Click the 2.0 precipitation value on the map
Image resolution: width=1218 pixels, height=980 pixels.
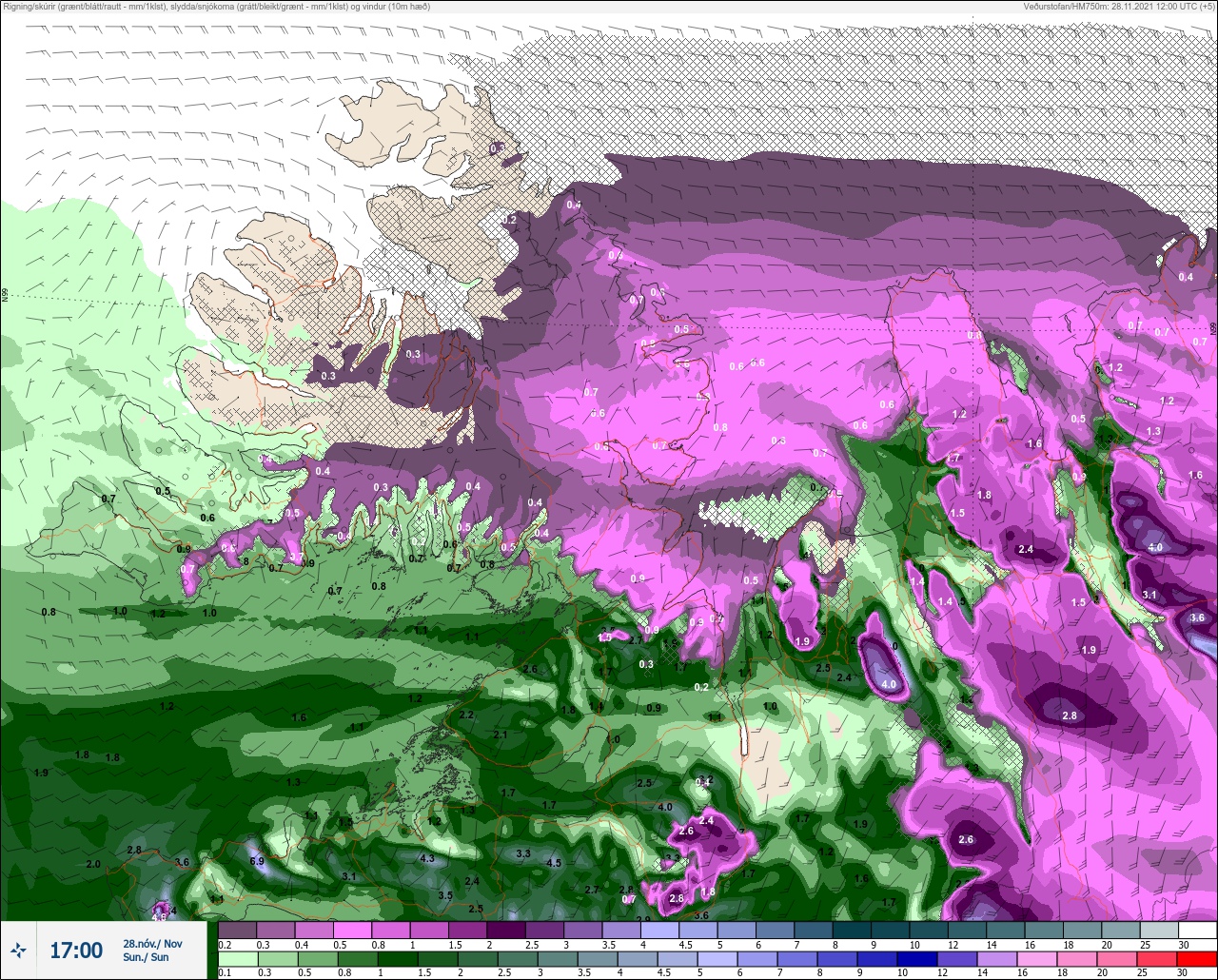[x=92, y=864]
